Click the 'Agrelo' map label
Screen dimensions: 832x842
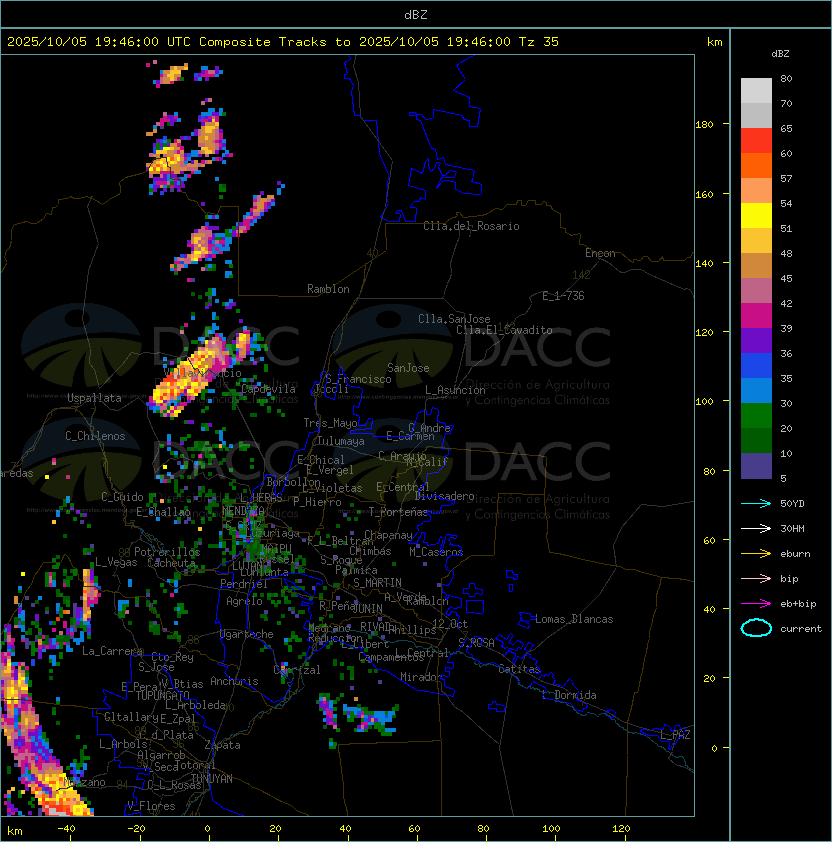pyautogui.click(x=244, y=601)
